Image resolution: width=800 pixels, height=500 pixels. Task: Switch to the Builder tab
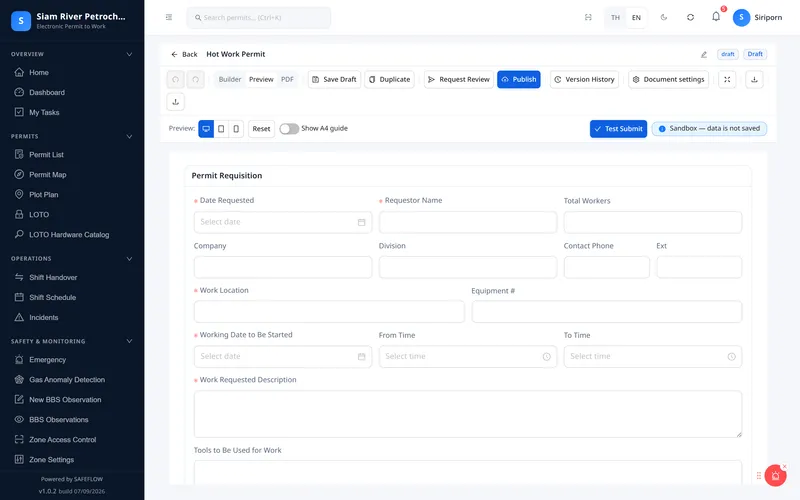230,80
